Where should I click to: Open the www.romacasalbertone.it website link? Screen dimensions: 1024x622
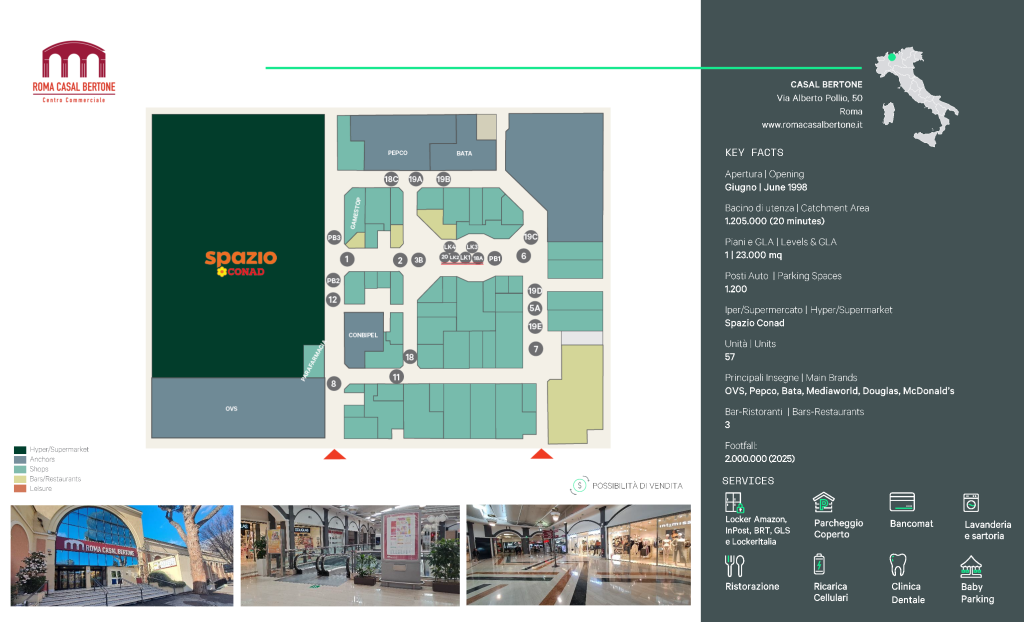(x=812, y=125)
